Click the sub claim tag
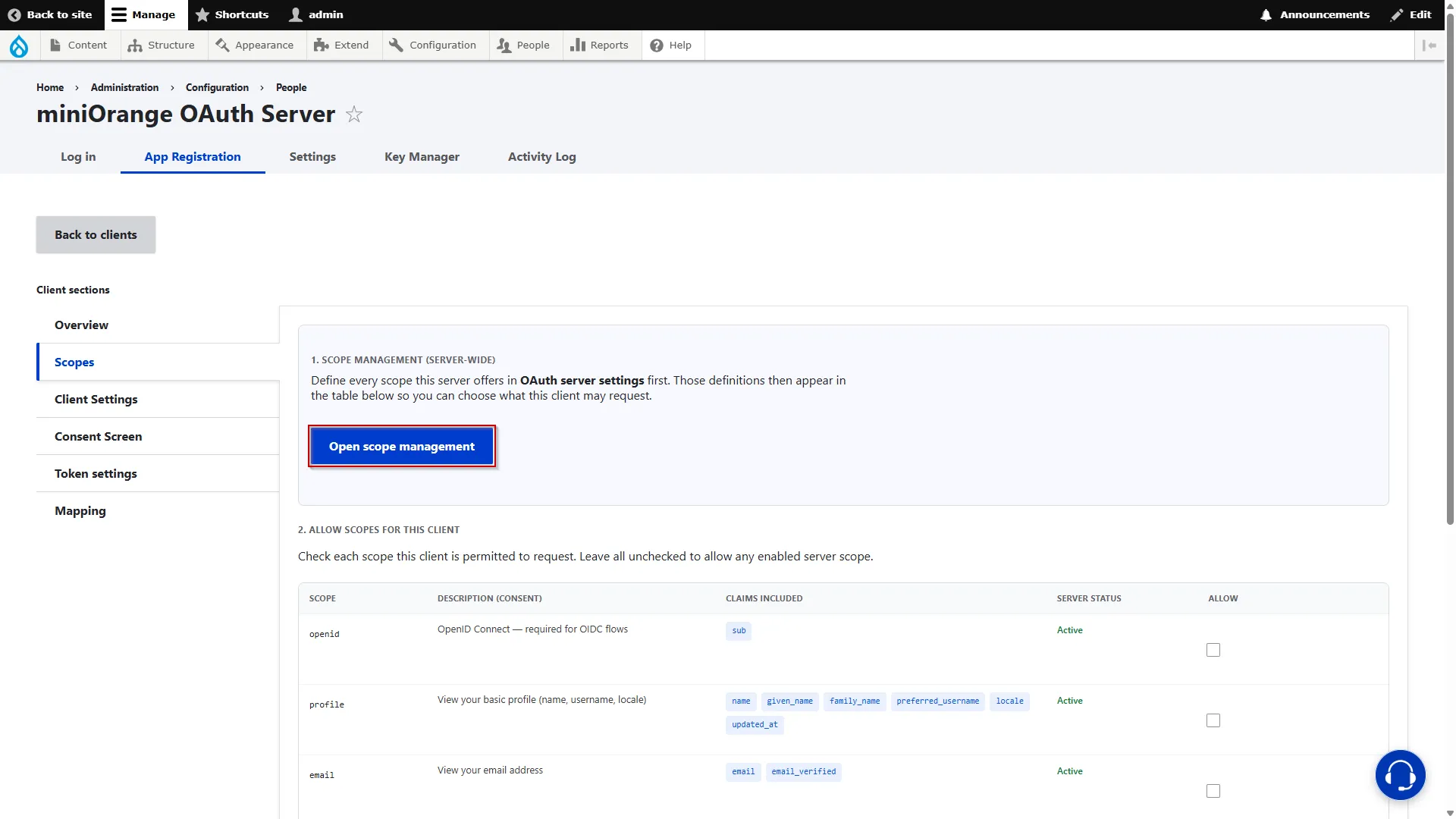1456x819 pixels. click(x=739, y=630)
